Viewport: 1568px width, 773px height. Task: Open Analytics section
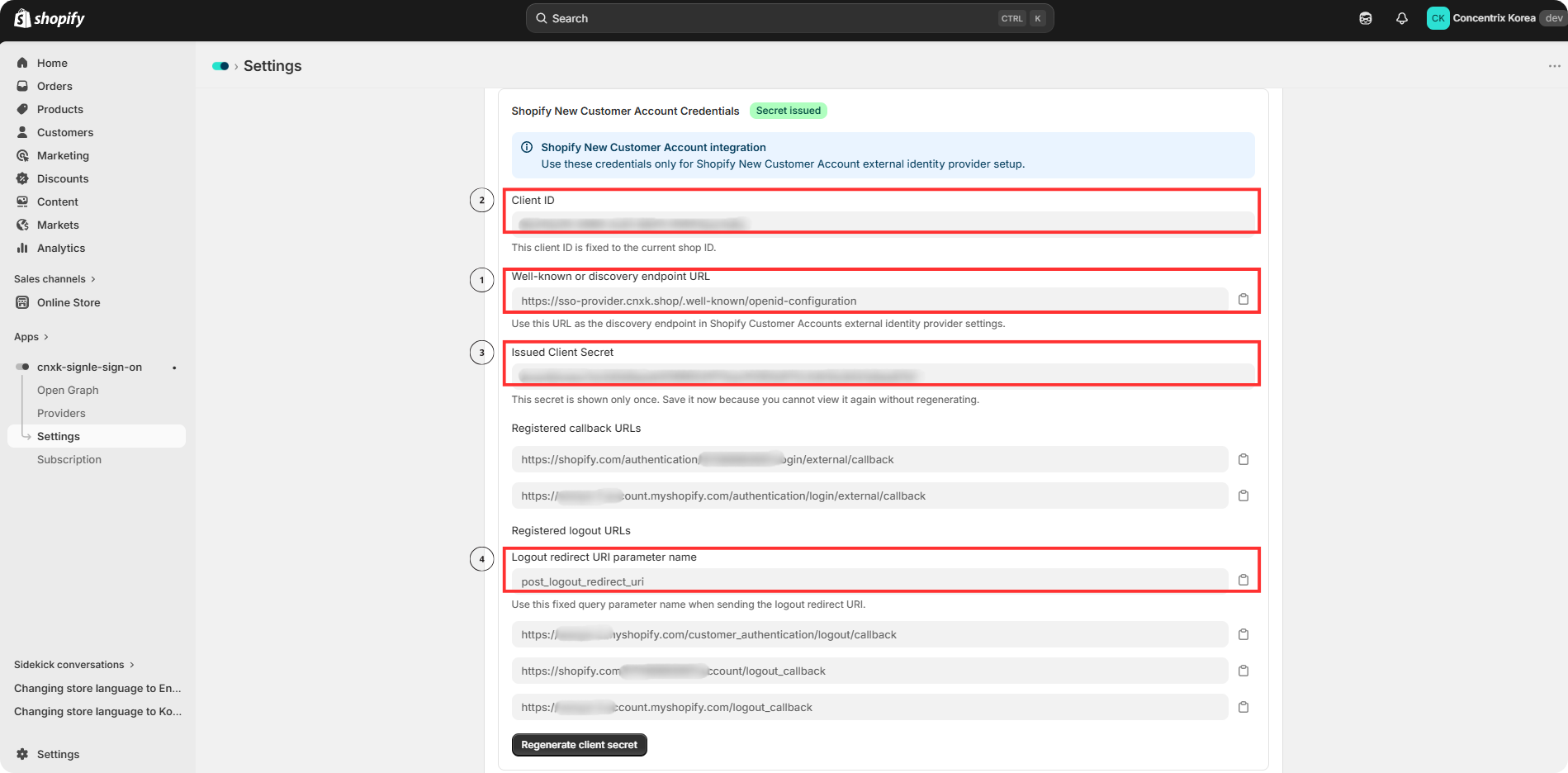point(61,248)
